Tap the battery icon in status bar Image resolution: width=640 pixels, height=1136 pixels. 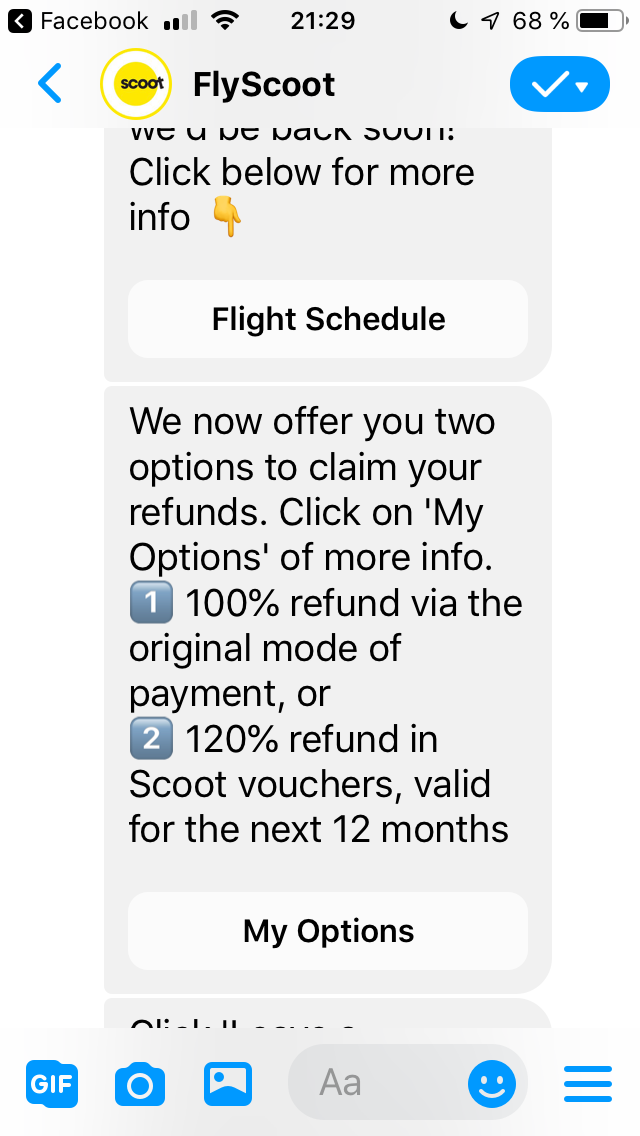603,22
